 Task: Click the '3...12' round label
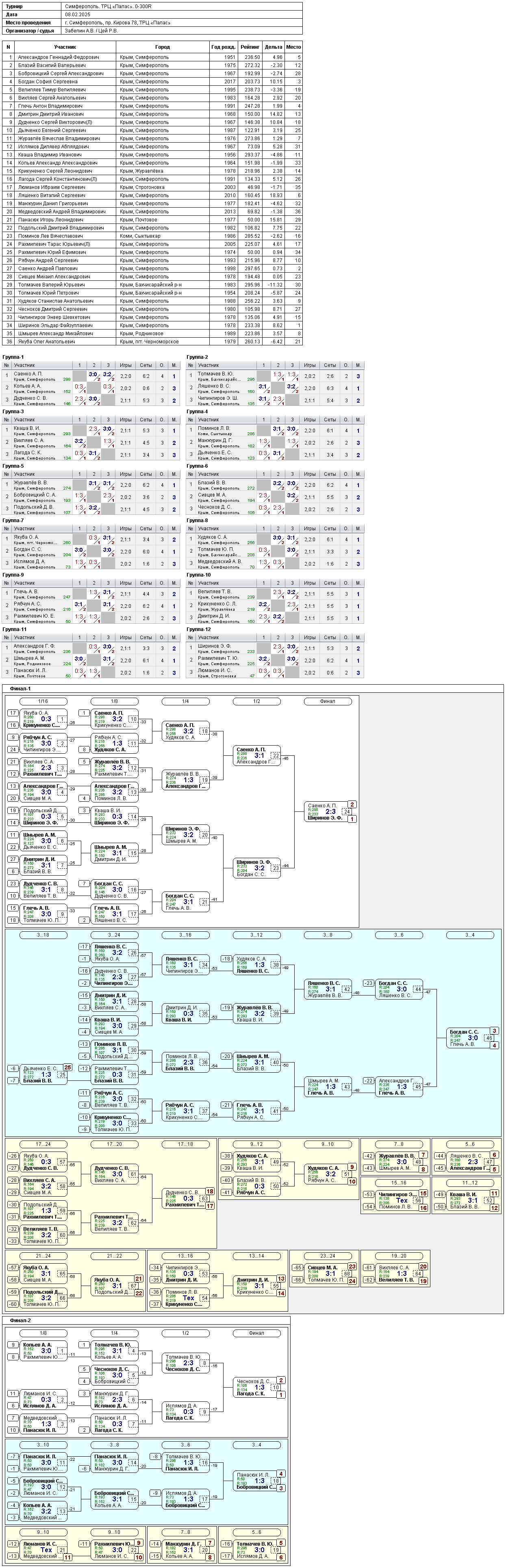coord(256,935)
